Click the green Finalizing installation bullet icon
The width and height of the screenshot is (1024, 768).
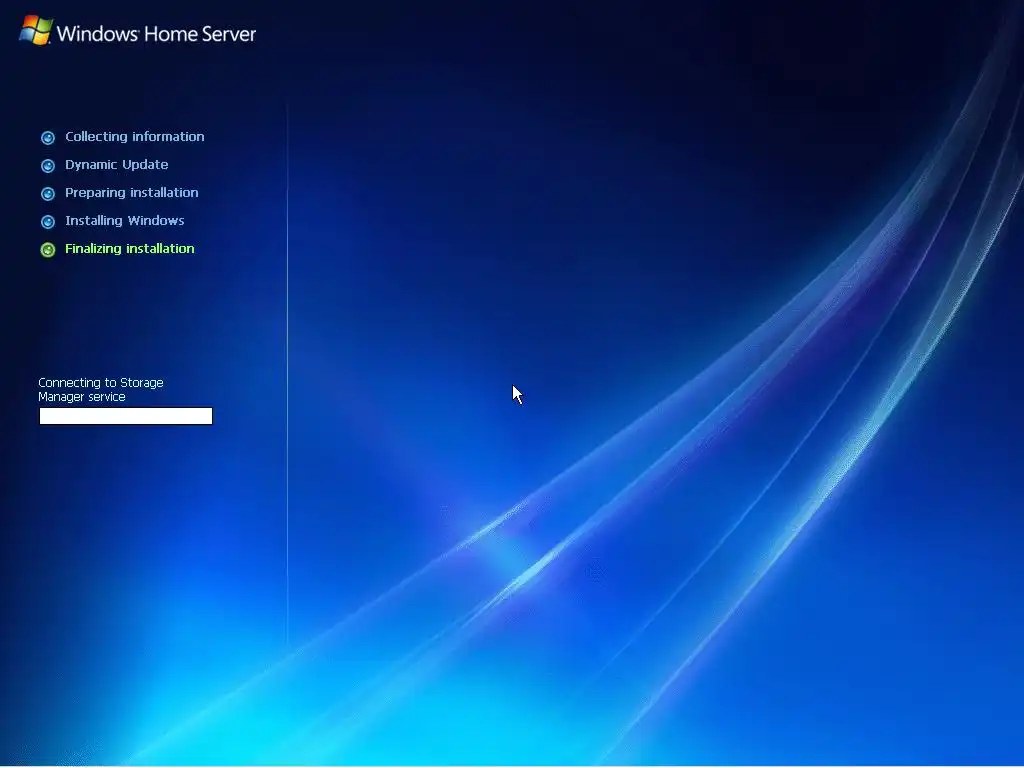pyautogui.click(x=48, y=250)
